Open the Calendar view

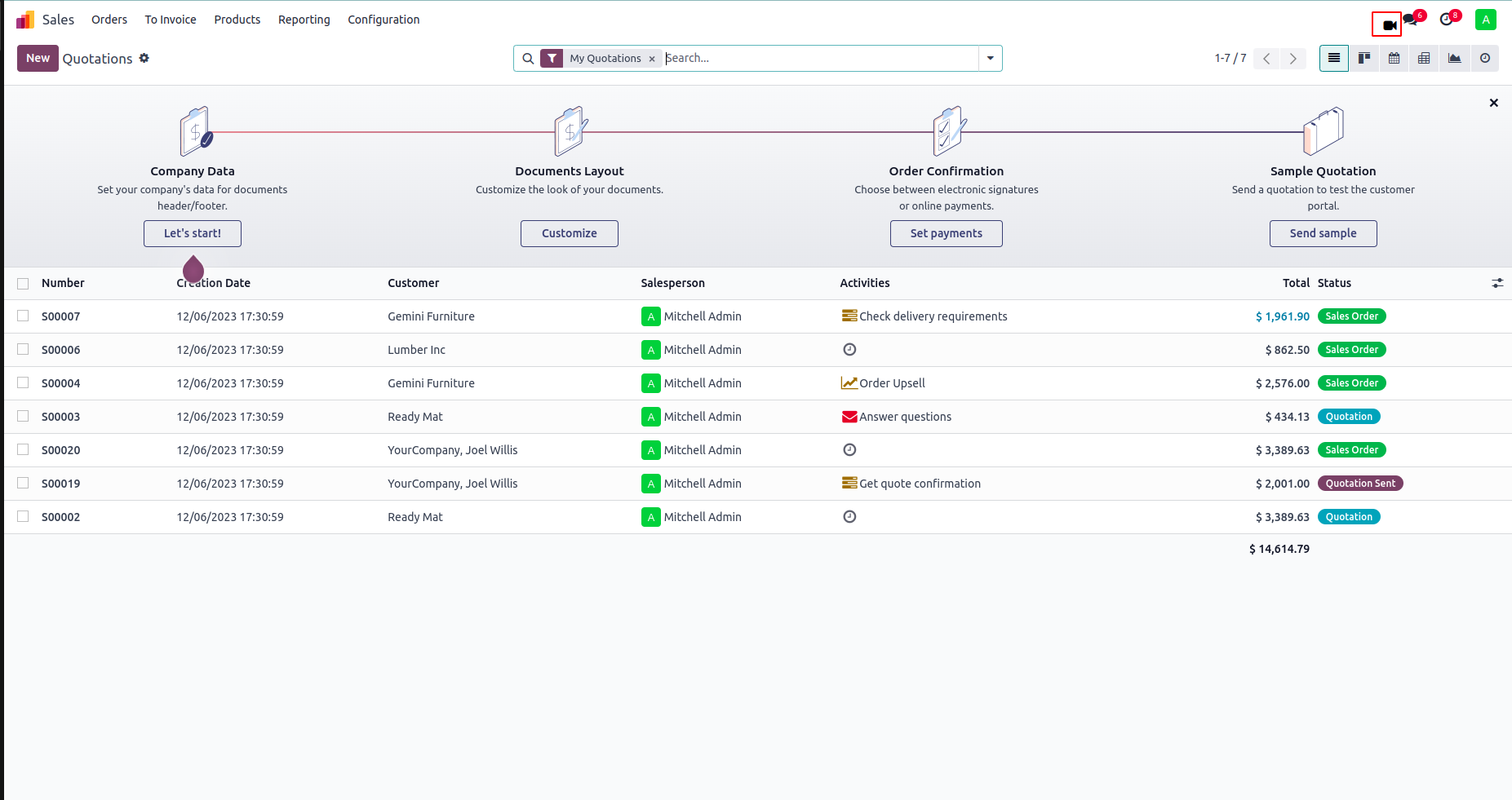tap(1394, 58)
